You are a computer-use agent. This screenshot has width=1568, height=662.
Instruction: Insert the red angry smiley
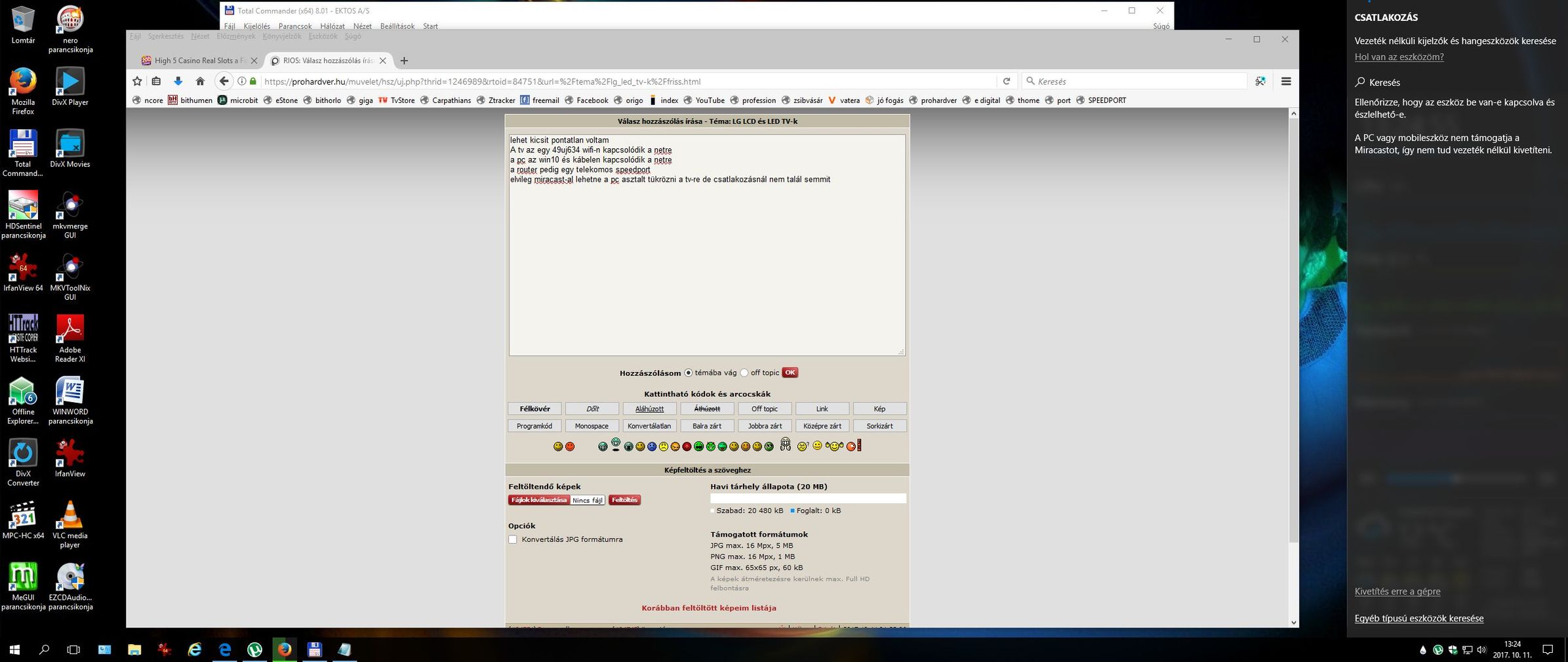pos(687,446)
